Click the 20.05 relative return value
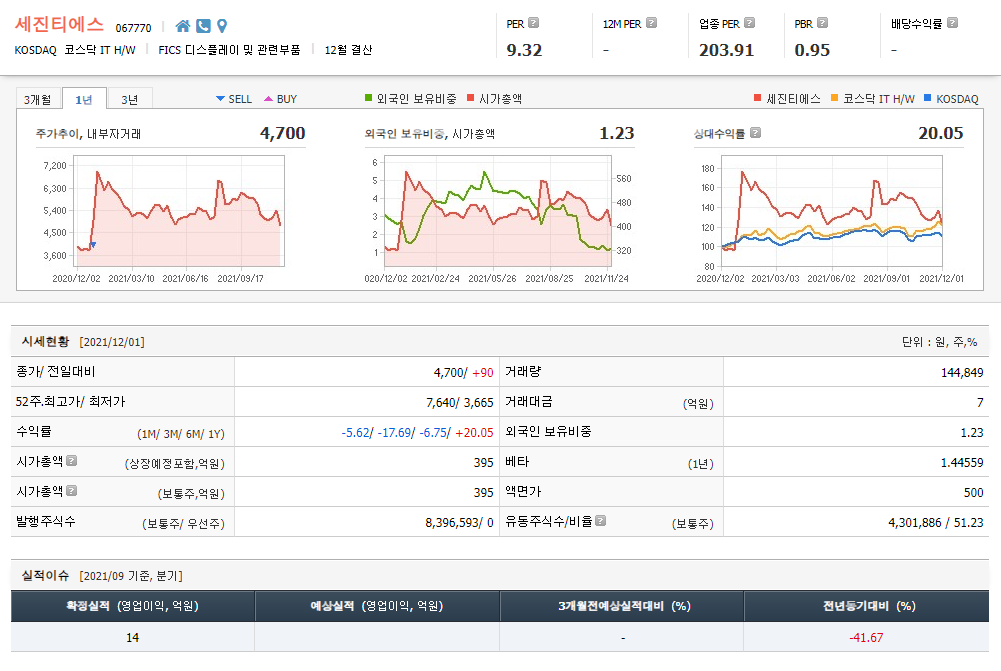Screen dimensions: 1001x671 (x=940, y=133)
